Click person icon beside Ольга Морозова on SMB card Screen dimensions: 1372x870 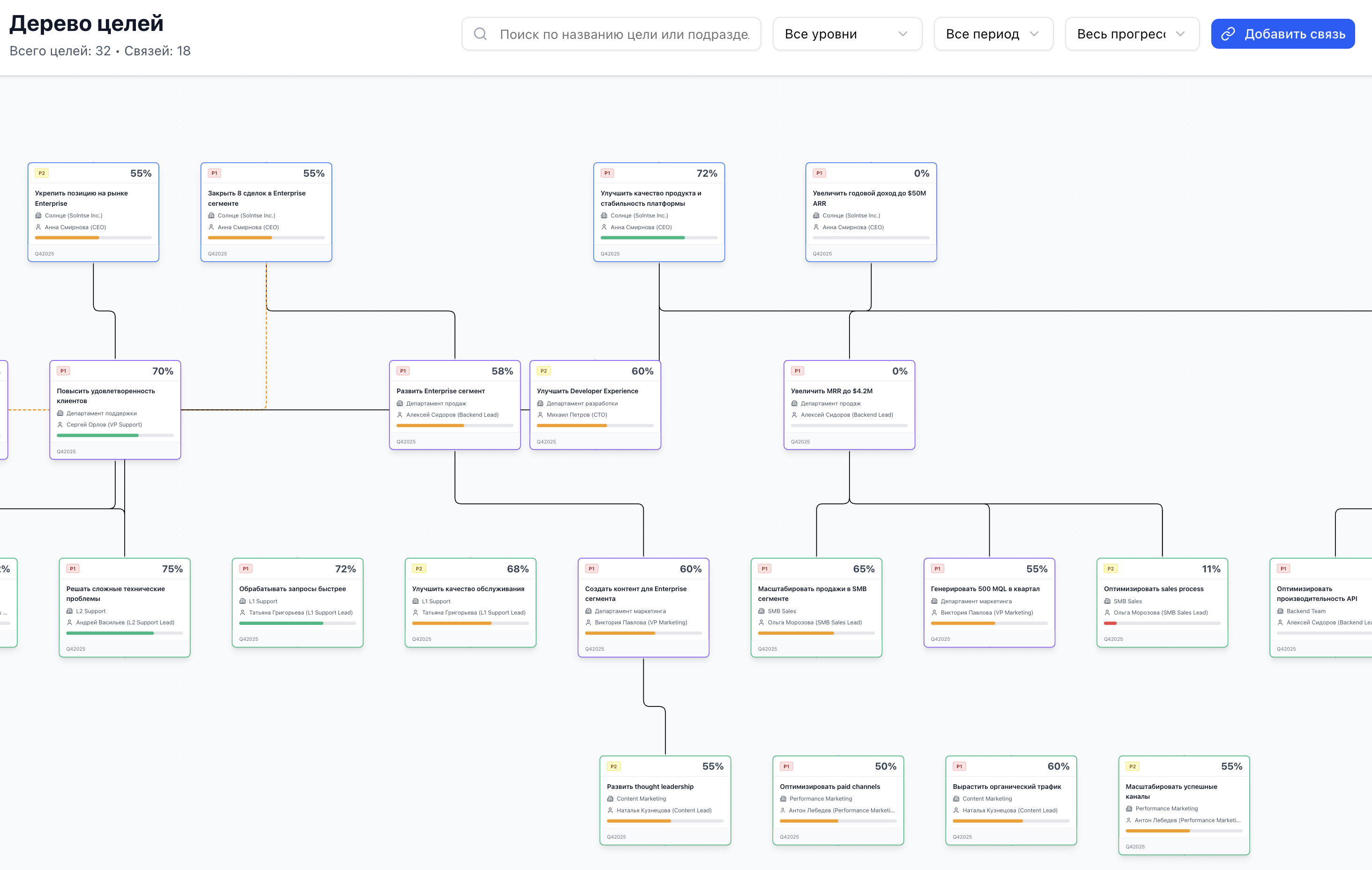tap(761, 622)
